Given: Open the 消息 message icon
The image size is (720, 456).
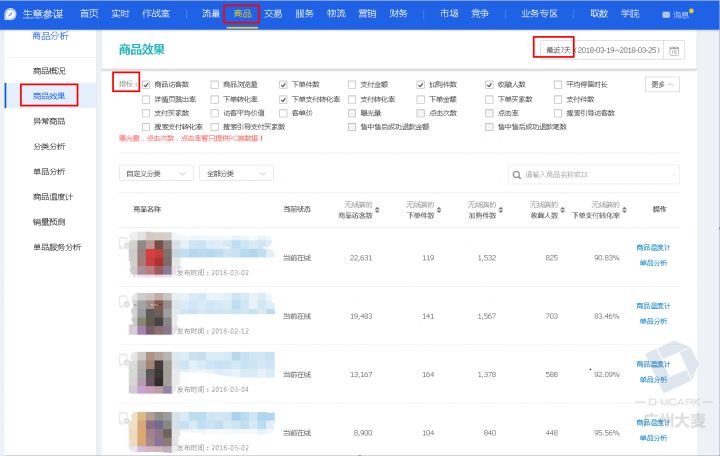Looking at the screenshot, I should (669, 15).
